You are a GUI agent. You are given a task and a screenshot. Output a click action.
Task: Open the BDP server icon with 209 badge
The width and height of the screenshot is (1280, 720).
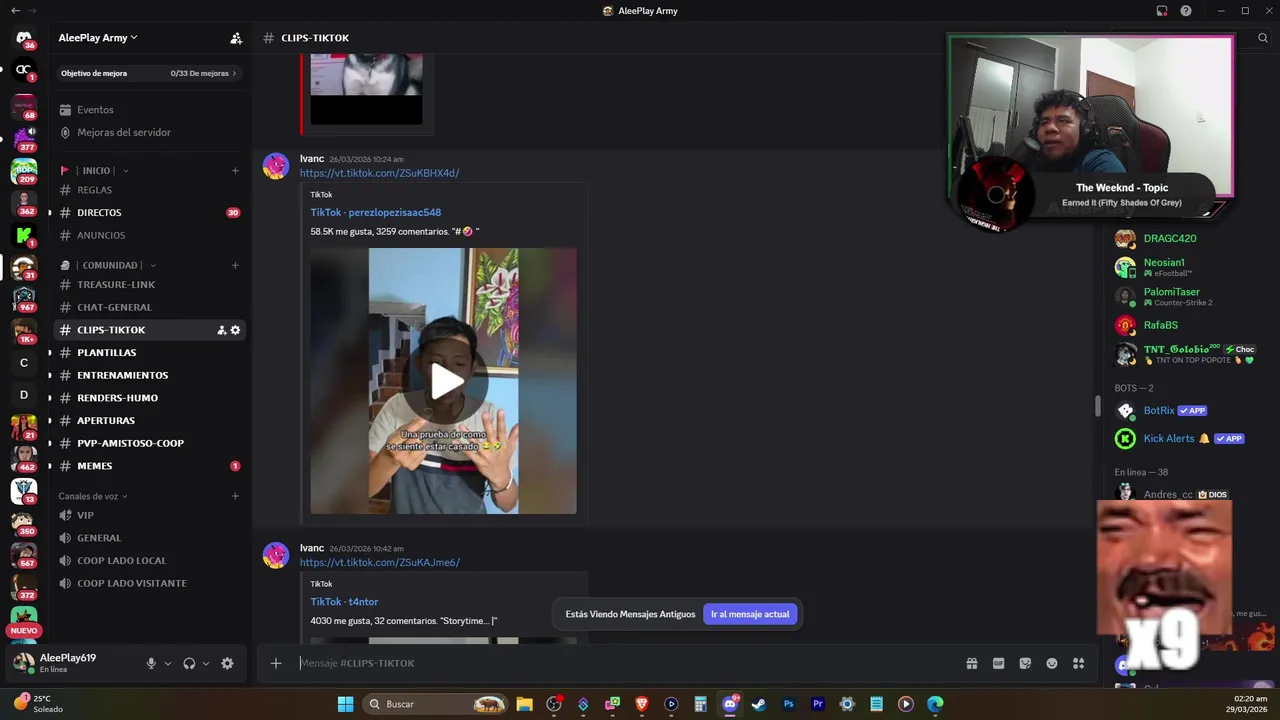[24, 171]
